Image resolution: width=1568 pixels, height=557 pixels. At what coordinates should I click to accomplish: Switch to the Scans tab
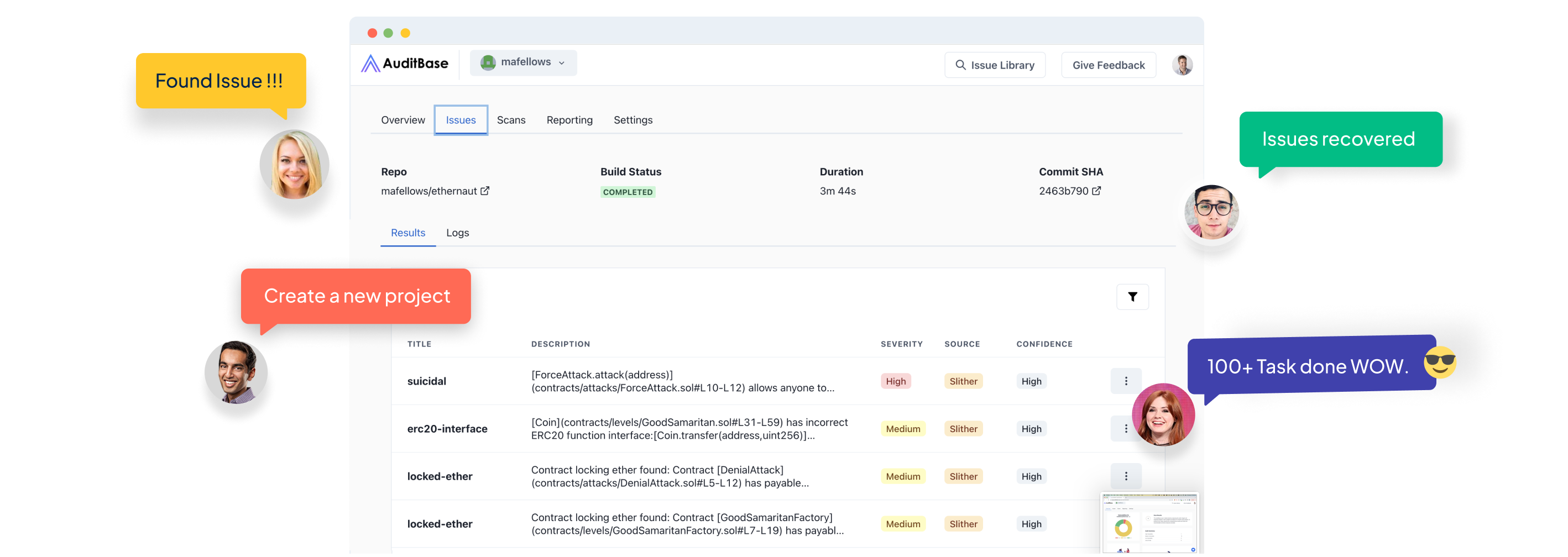(x=511, y=120)
